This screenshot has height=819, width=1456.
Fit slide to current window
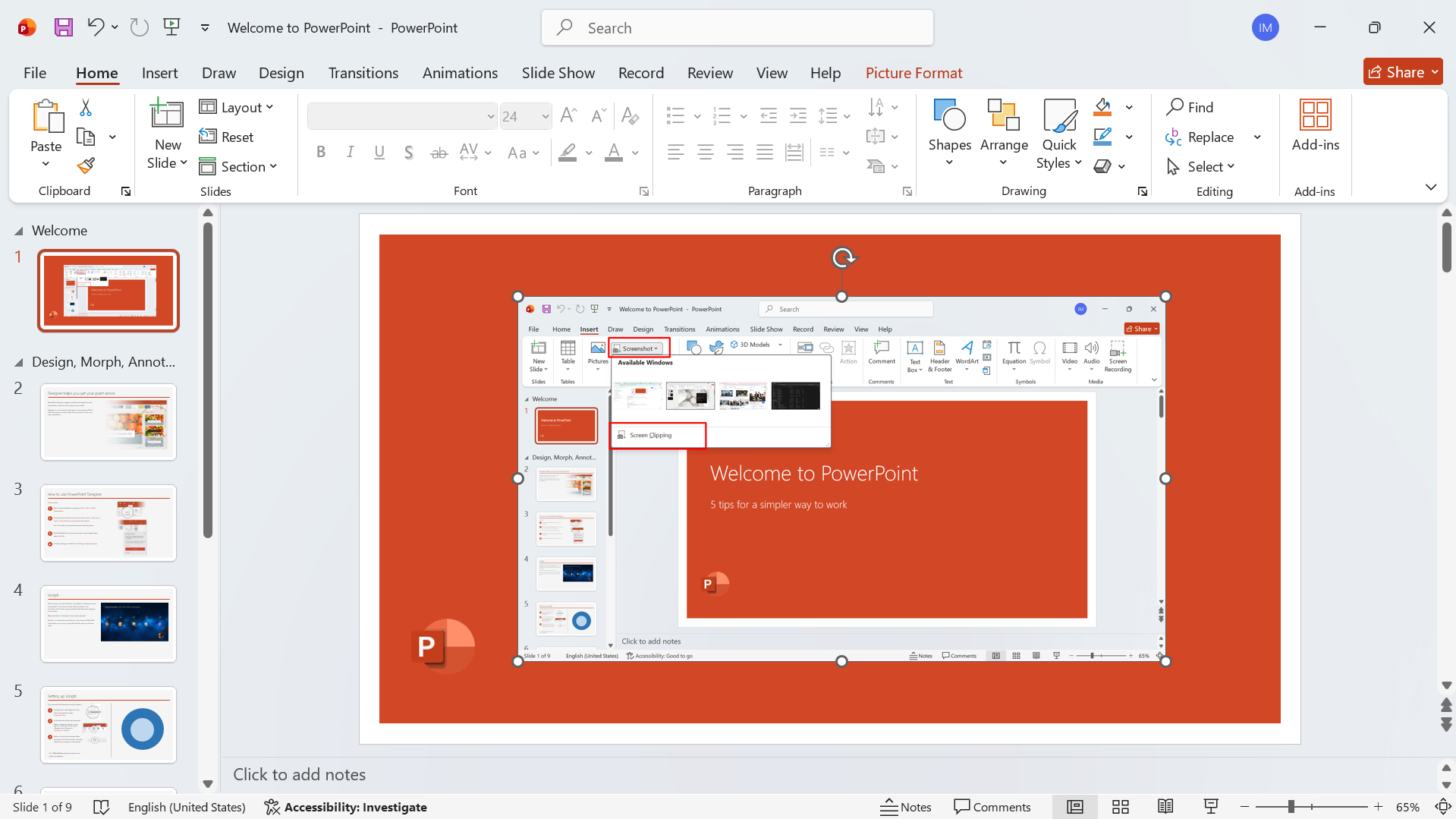click(x=1443, y=807)
